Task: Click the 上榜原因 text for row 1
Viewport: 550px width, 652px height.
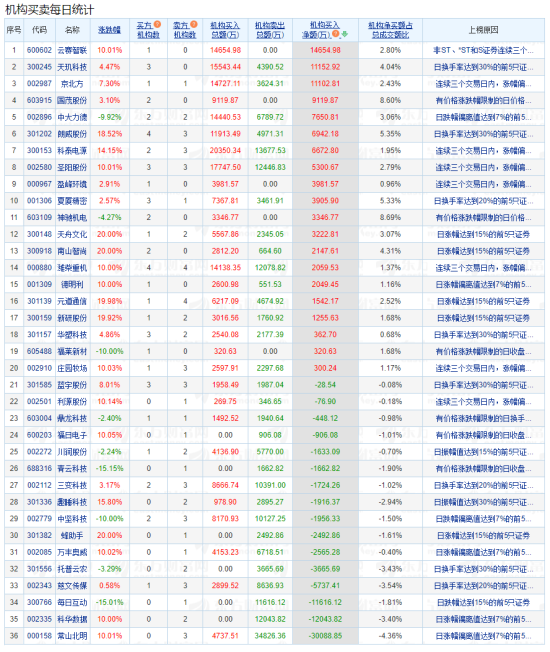Action: coord(483,50)
